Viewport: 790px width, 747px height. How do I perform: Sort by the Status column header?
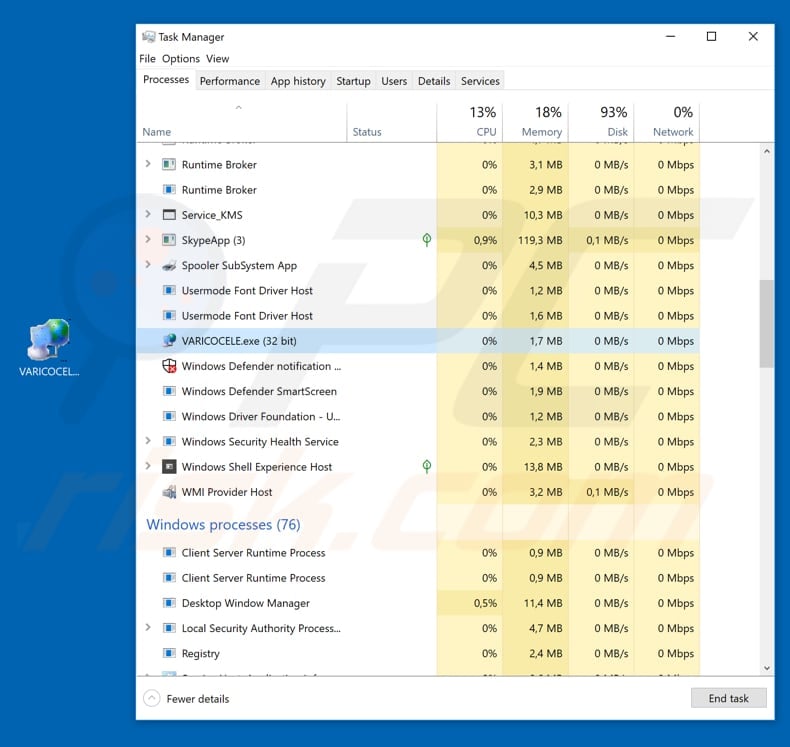coord(391,122)
